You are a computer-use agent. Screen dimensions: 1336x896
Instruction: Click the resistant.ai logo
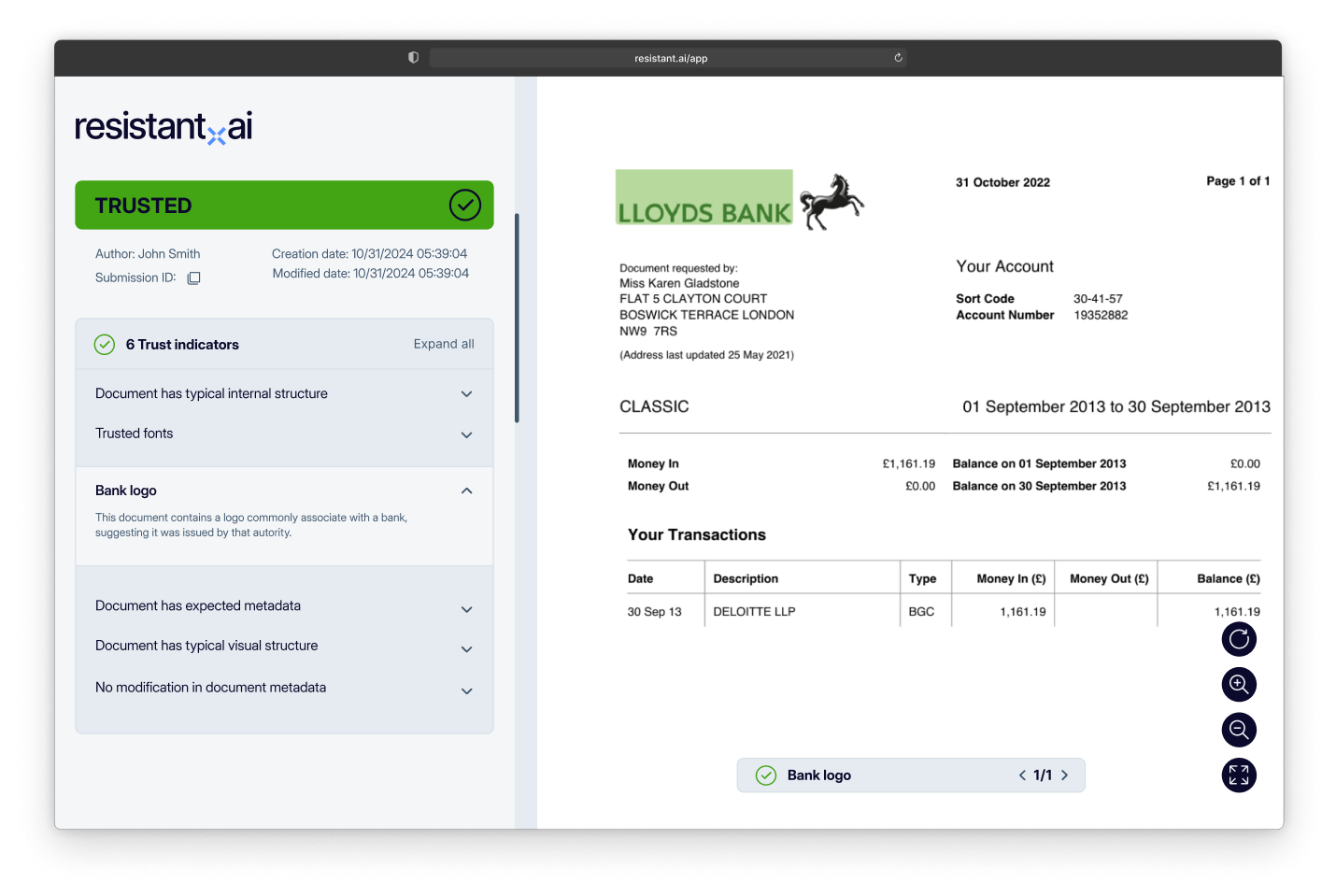point(163,127)
